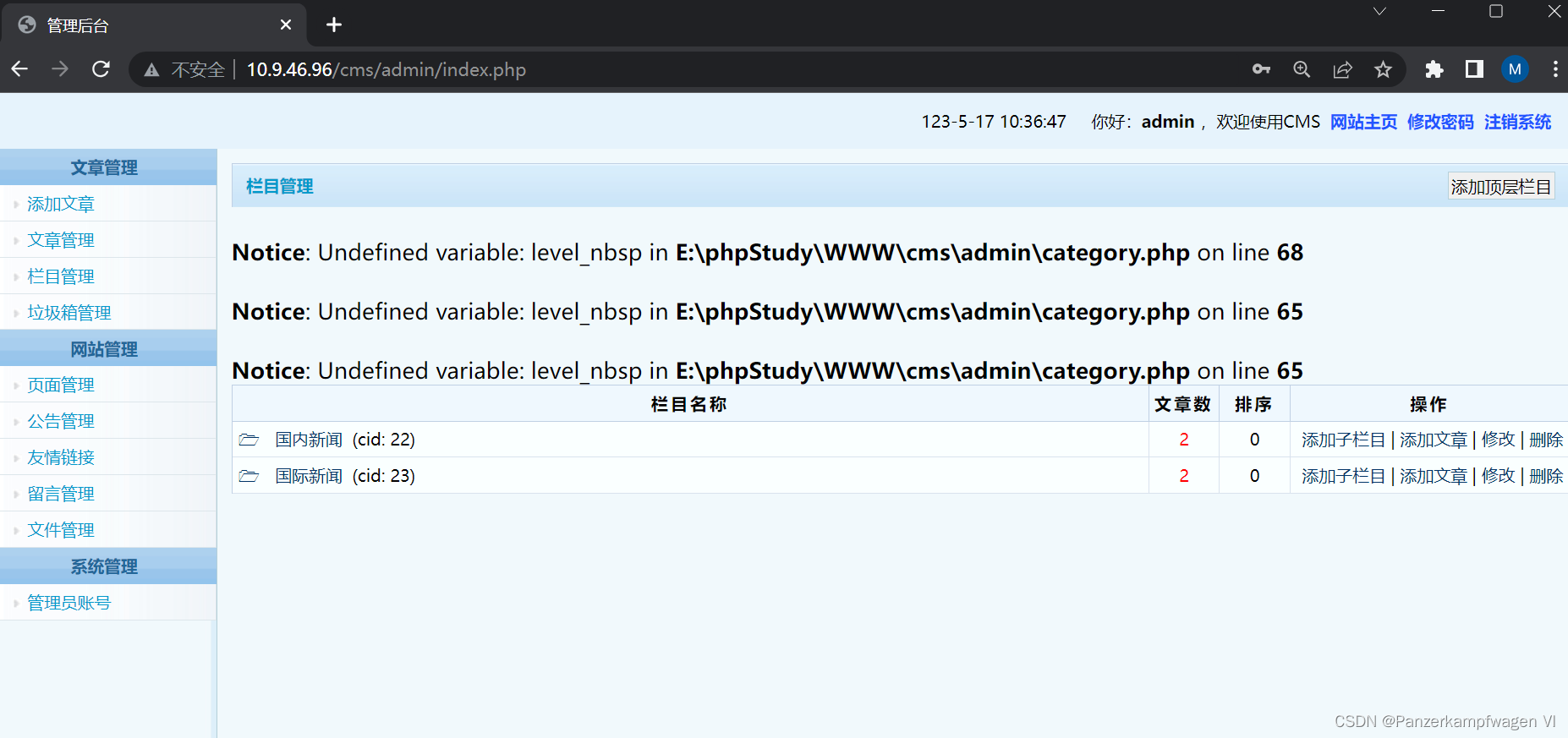This screenshot has width=1568, height=738.
Task: Click the 排序 column header
Action: (1253, 404)
